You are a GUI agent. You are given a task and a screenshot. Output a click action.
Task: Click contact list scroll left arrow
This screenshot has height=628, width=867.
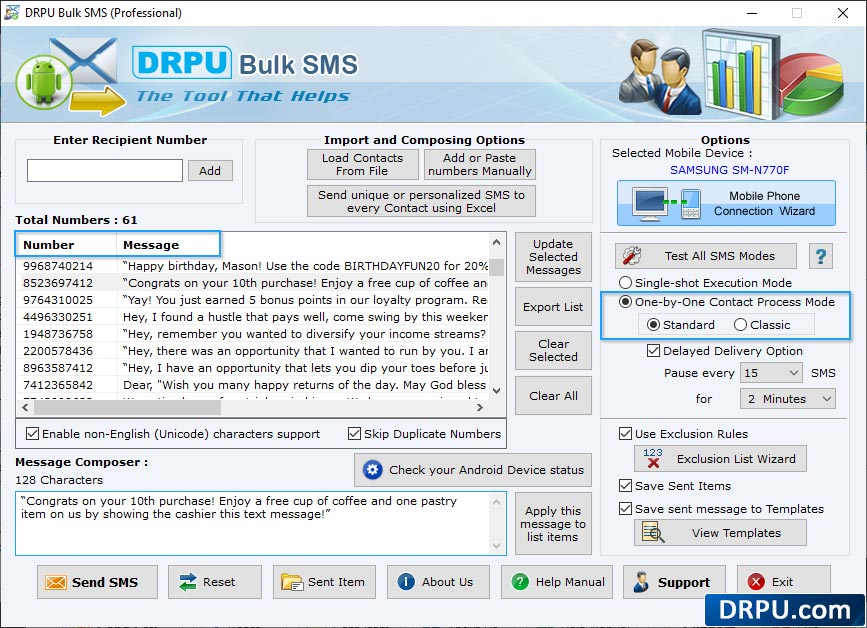click(x=25, y=407)
